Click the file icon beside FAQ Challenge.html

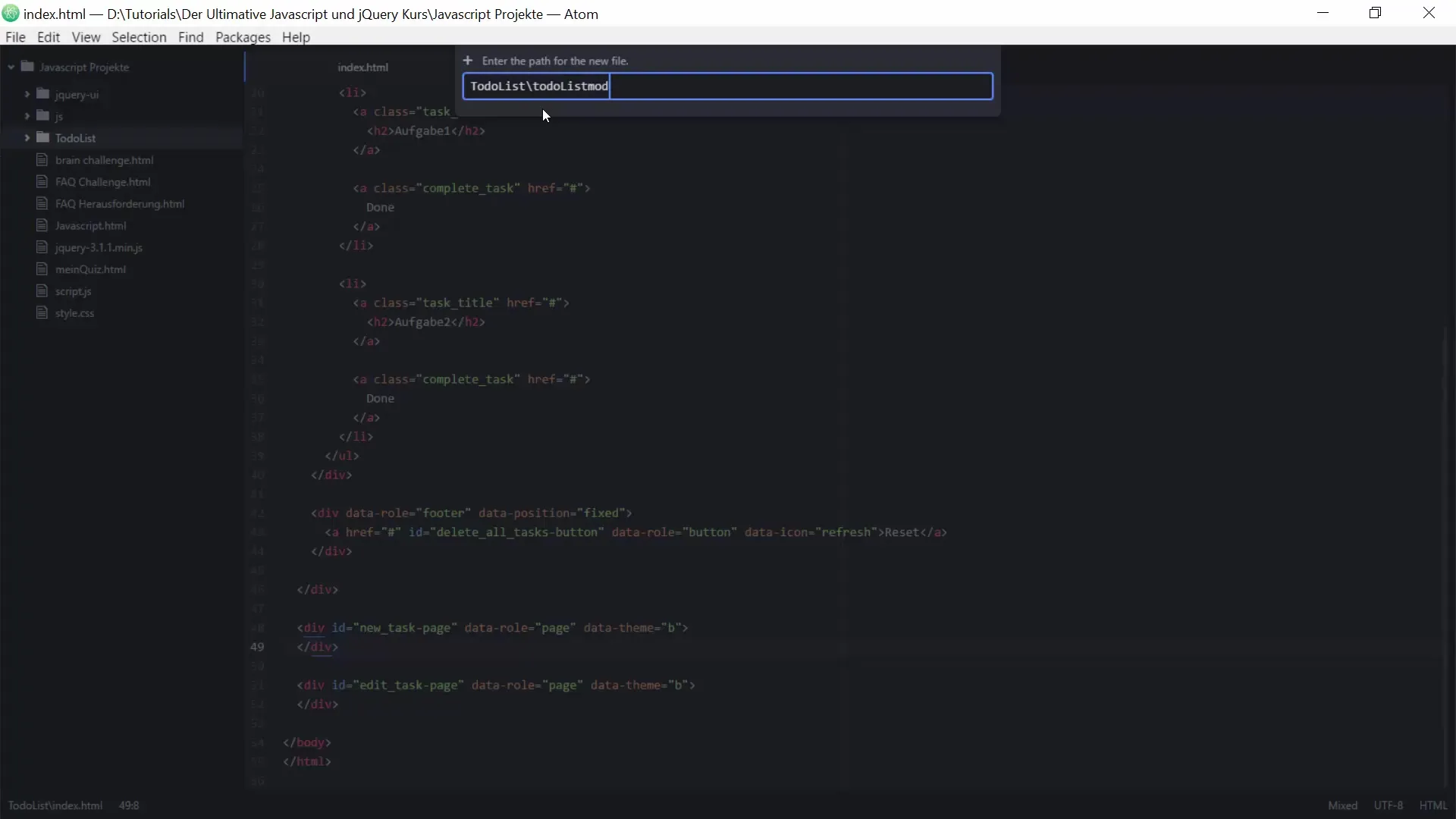(42, 182)
